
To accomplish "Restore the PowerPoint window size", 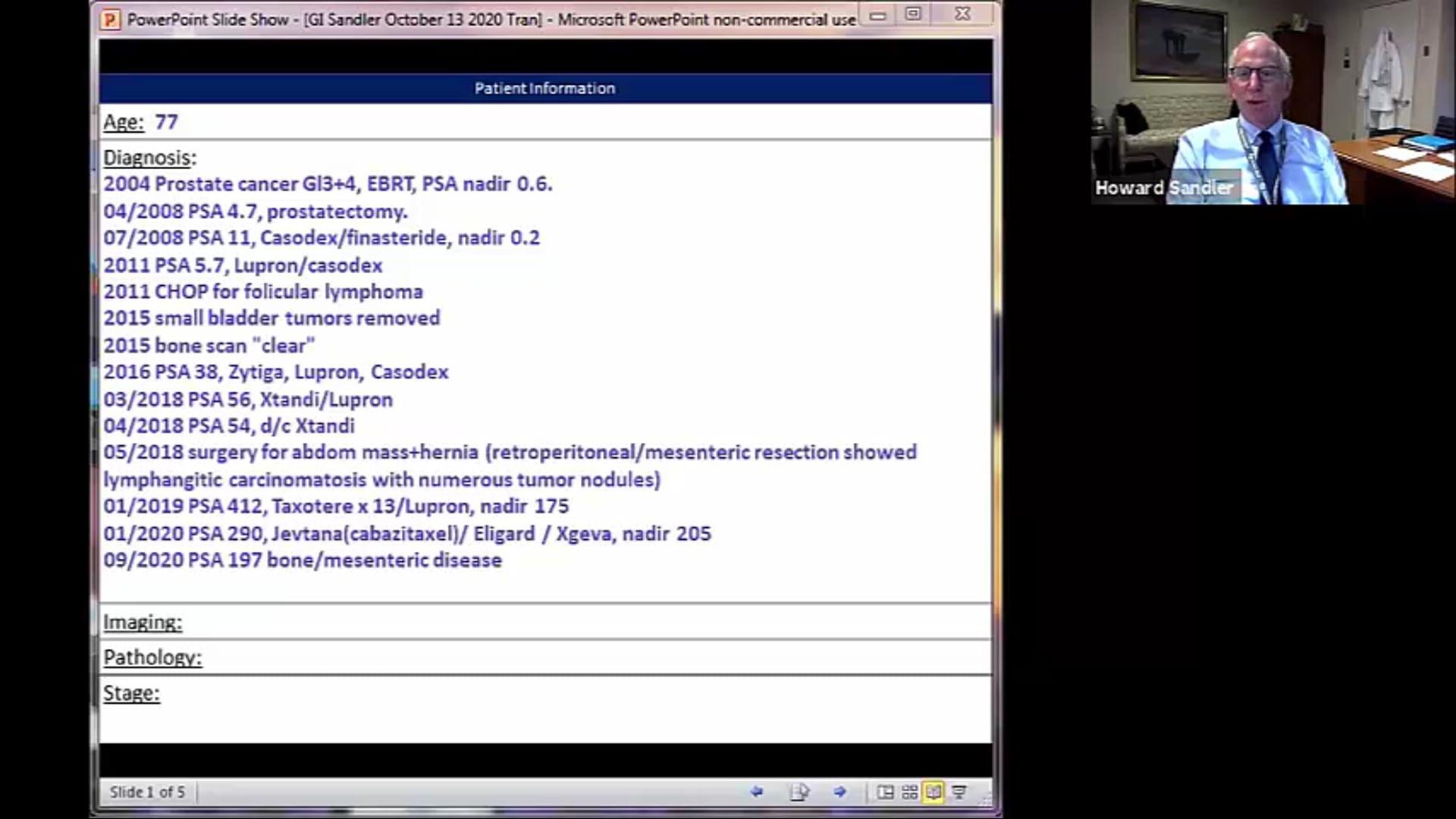I will tap(914, 14).
